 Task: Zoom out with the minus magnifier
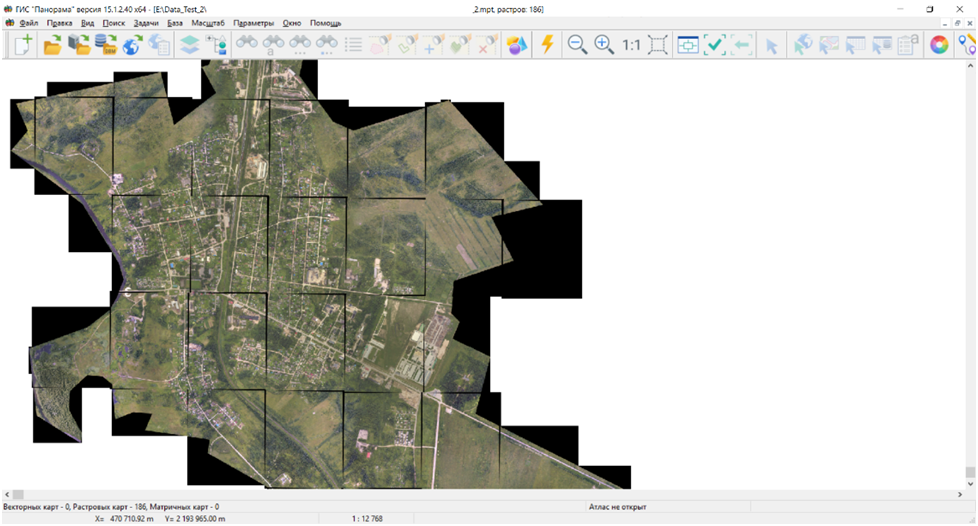(x=577, y=45)
